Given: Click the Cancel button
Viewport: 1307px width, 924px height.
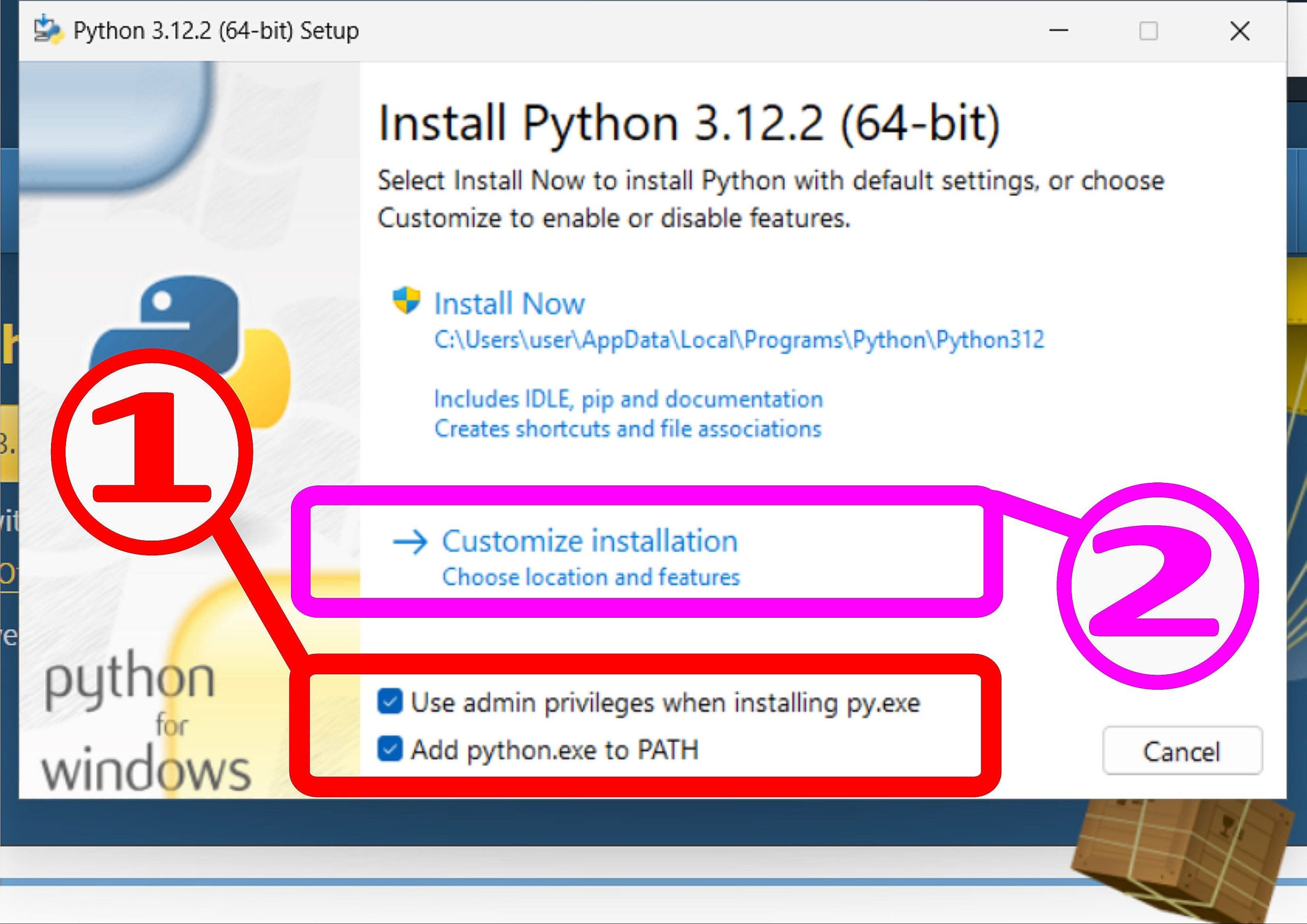Looking at the screenshot, I should [x=1182, y=751].
